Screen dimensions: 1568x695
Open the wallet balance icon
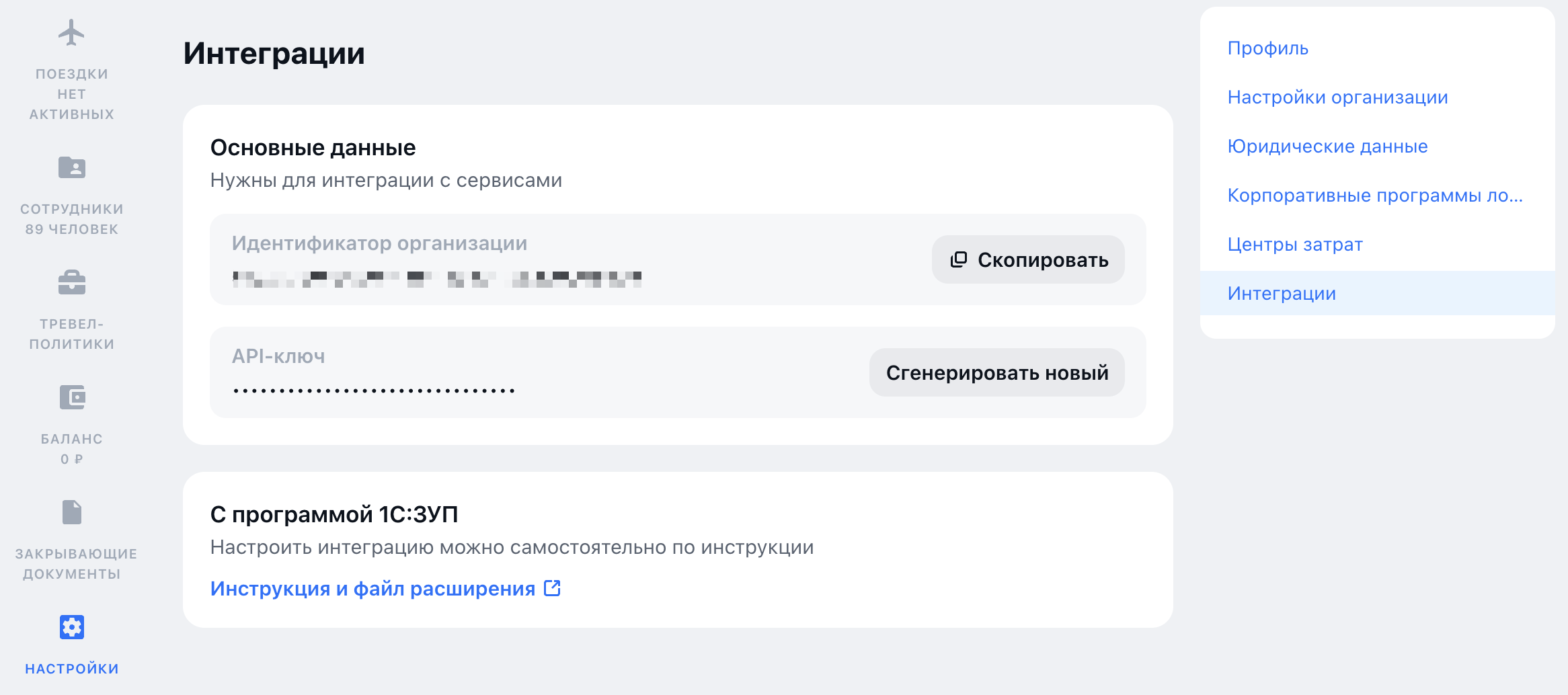click(71, 397)
